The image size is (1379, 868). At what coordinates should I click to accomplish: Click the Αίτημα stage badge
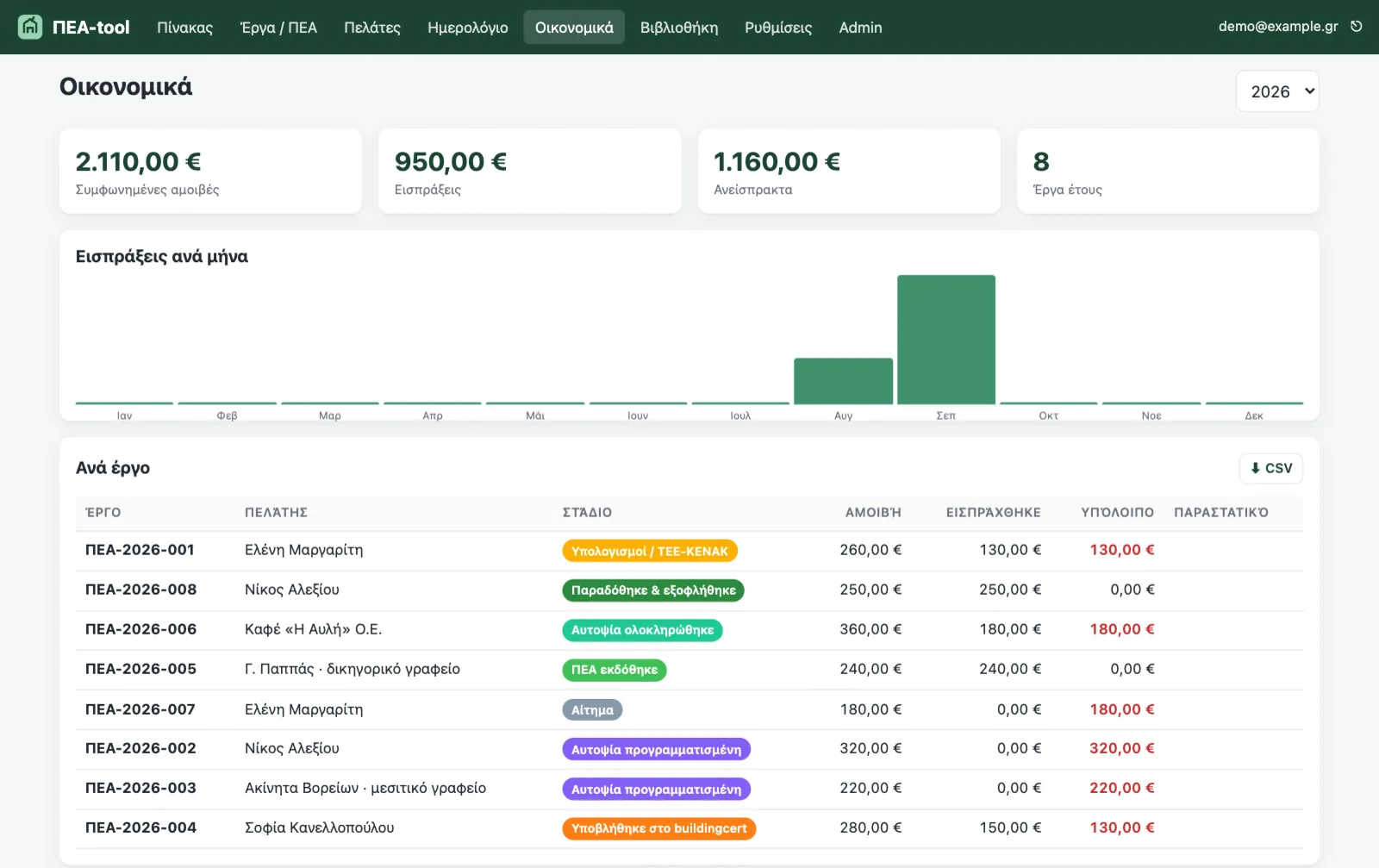pos(592,710)
